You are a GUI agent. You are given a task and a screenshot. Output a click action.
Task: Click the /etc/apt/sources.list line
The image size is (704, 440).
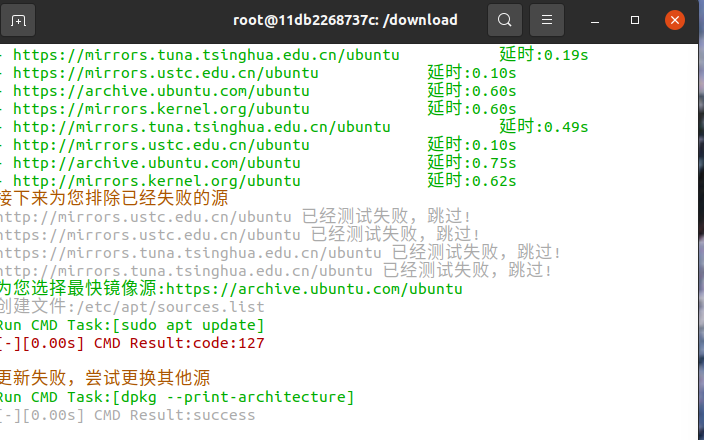(132, 307)
